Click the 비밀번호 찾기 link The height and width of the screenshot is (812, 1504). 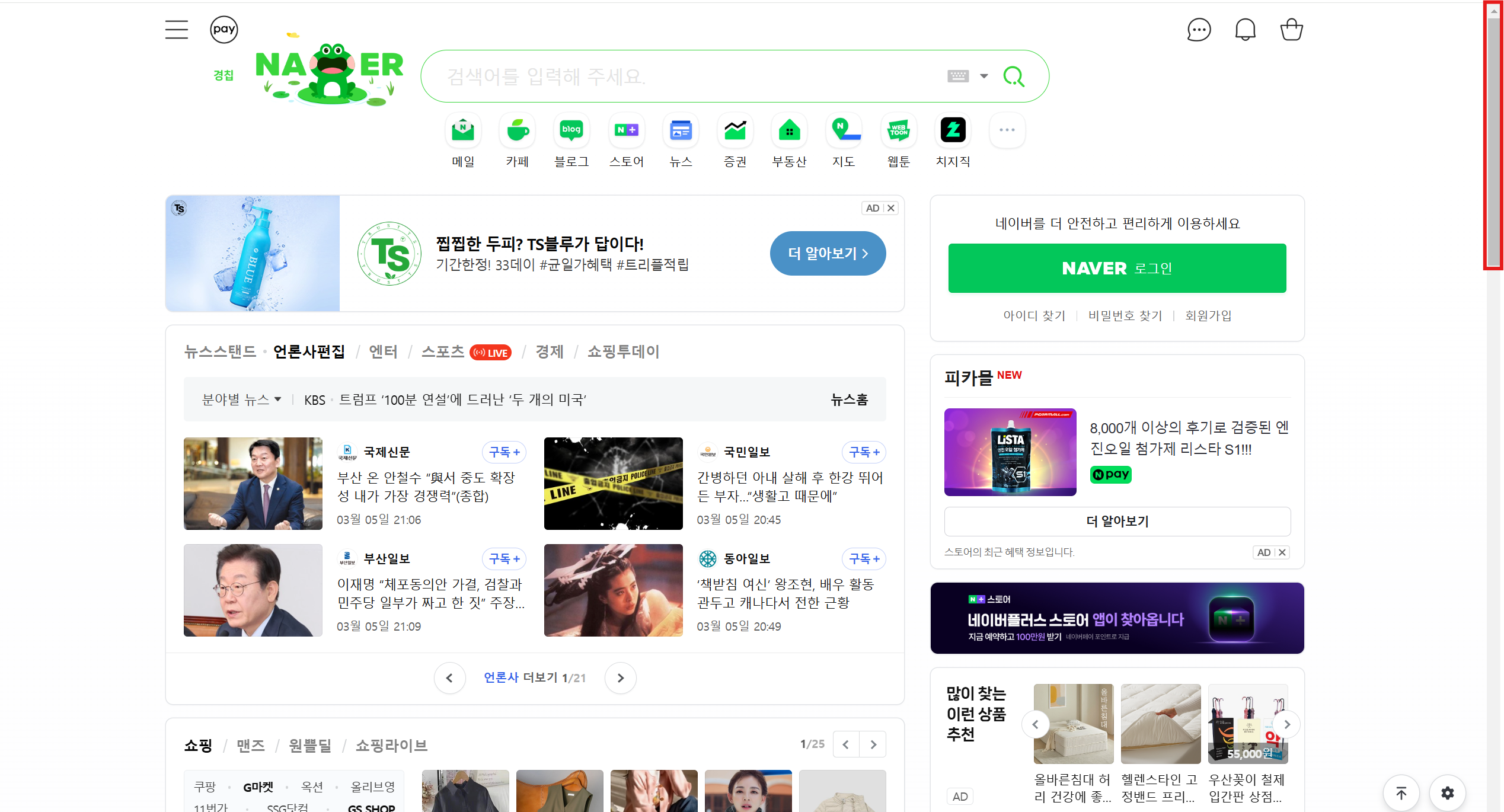(x=1125, y=315)
